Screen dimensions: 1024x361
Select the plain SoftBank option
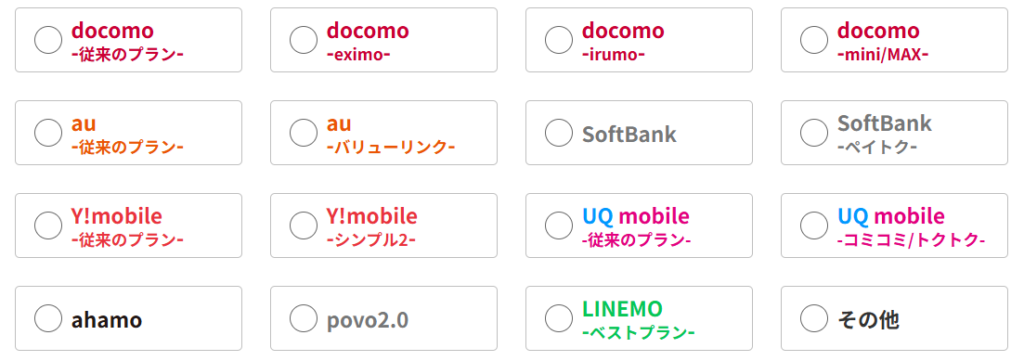[x=559, y=133]
